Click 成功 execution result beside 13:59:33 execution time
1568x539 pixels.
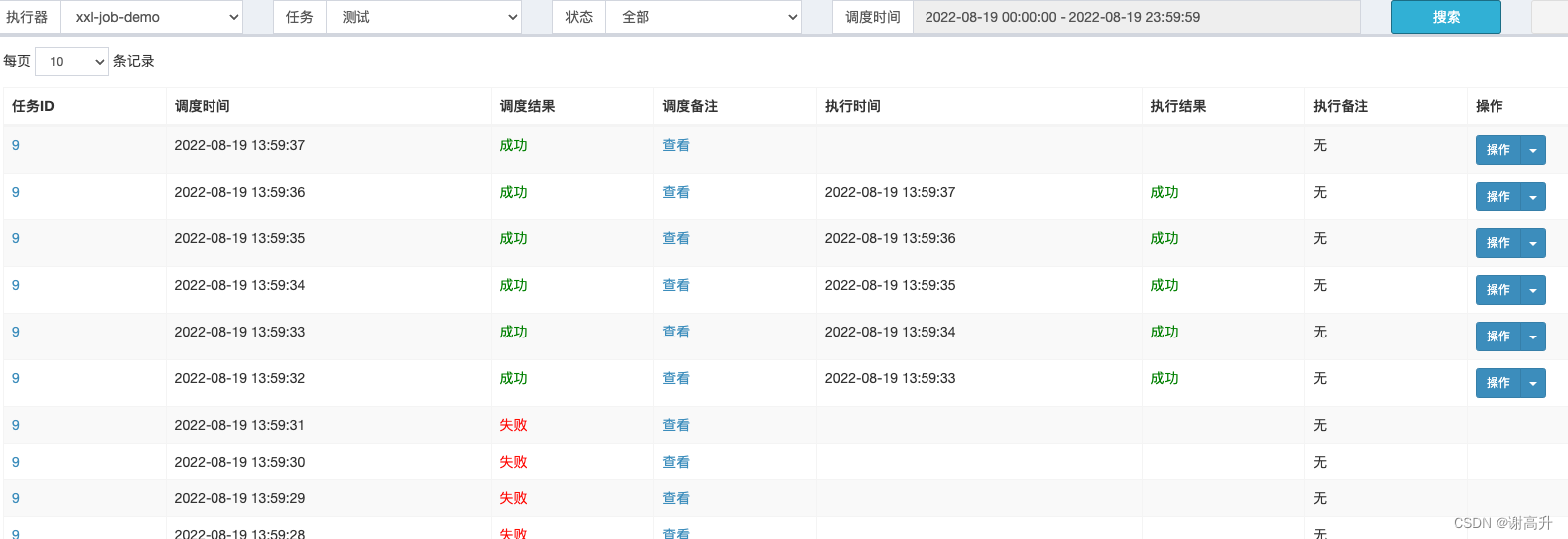1164,378
